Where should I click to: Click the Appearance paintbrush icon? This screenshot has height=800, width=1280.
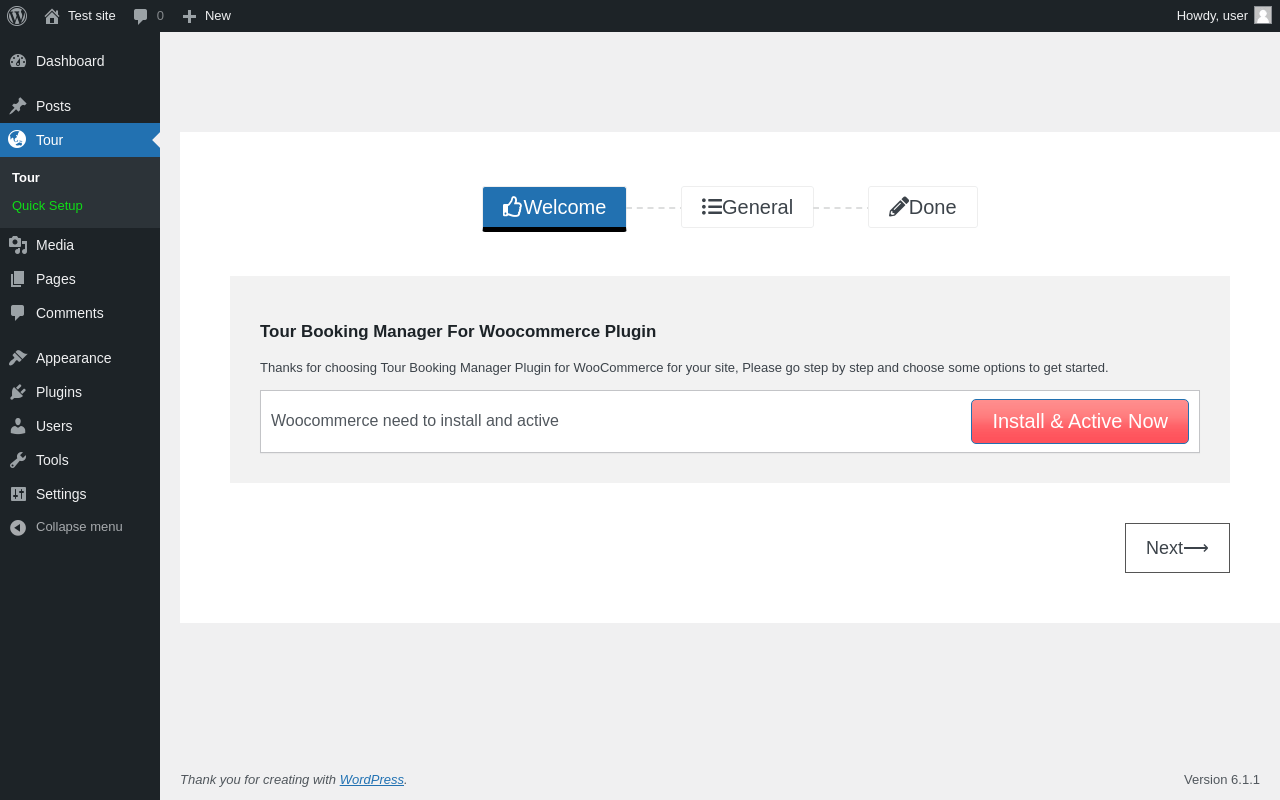click(18, 358)
